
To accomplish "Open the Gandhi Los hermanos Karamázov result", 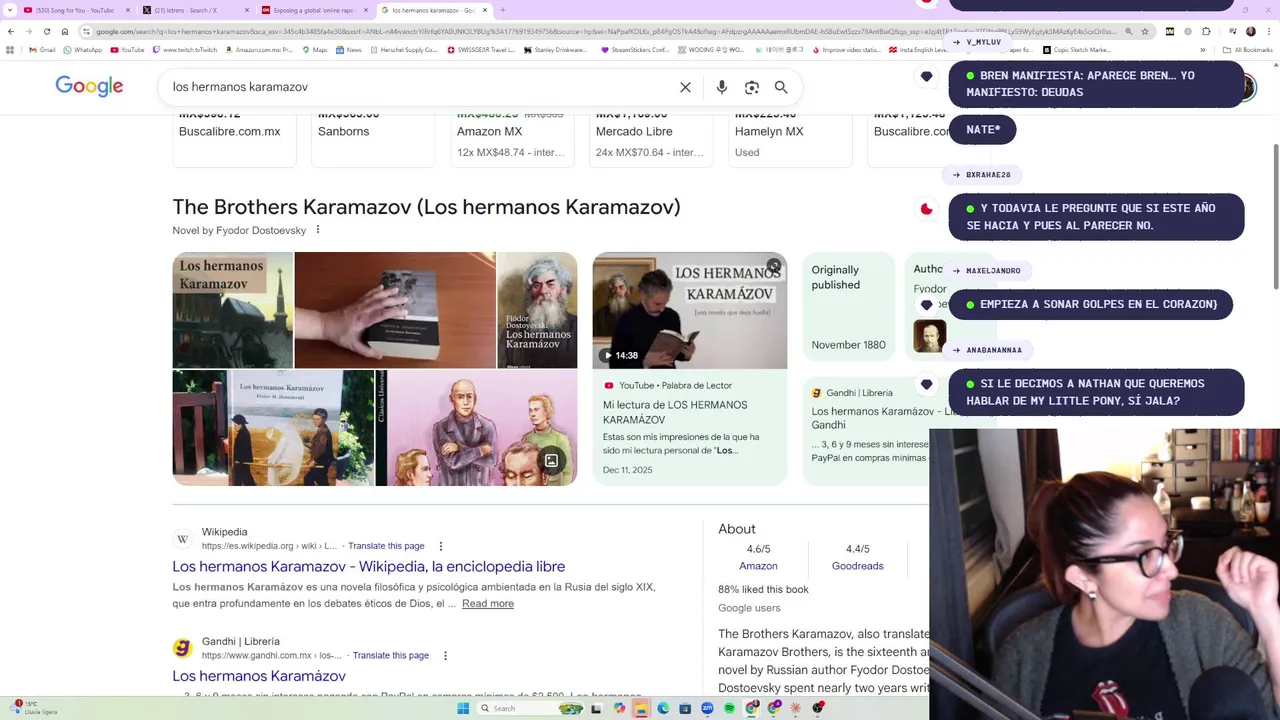I will click(259, 676).
